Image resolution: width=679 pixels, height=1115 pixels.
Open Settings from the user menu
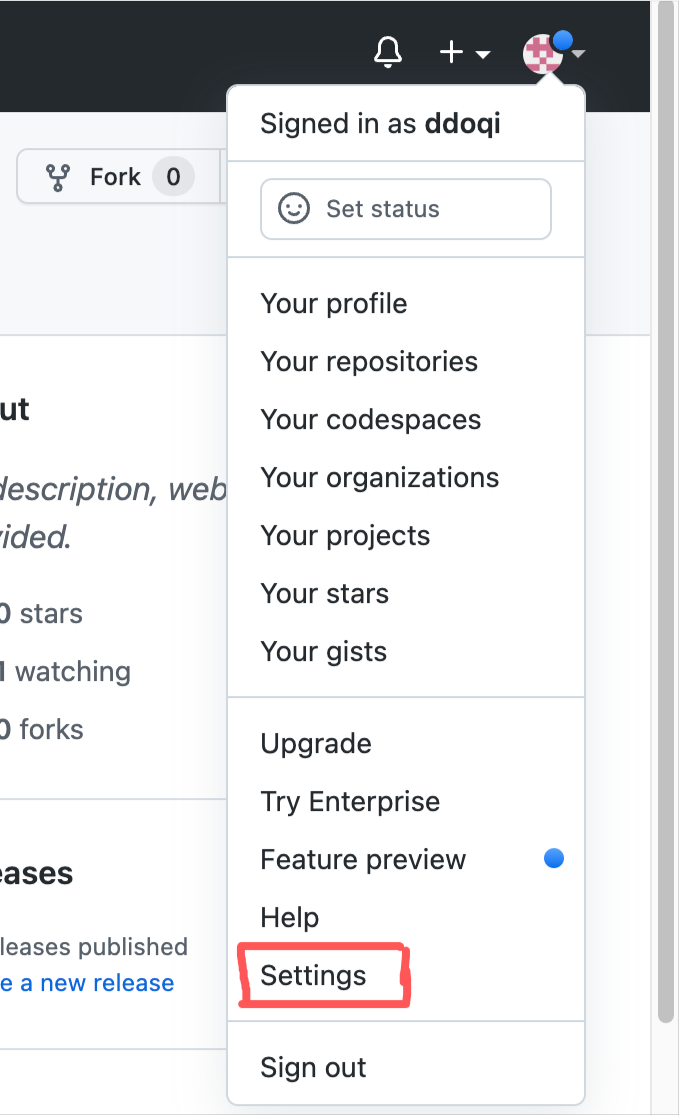point(313,975)
